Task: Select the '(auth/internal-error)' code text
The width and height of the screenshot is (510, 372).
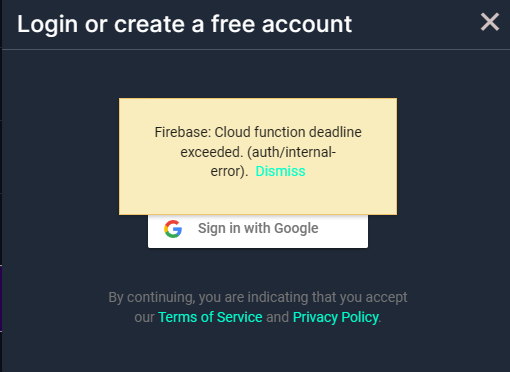Action: click(x=273, y=162)
